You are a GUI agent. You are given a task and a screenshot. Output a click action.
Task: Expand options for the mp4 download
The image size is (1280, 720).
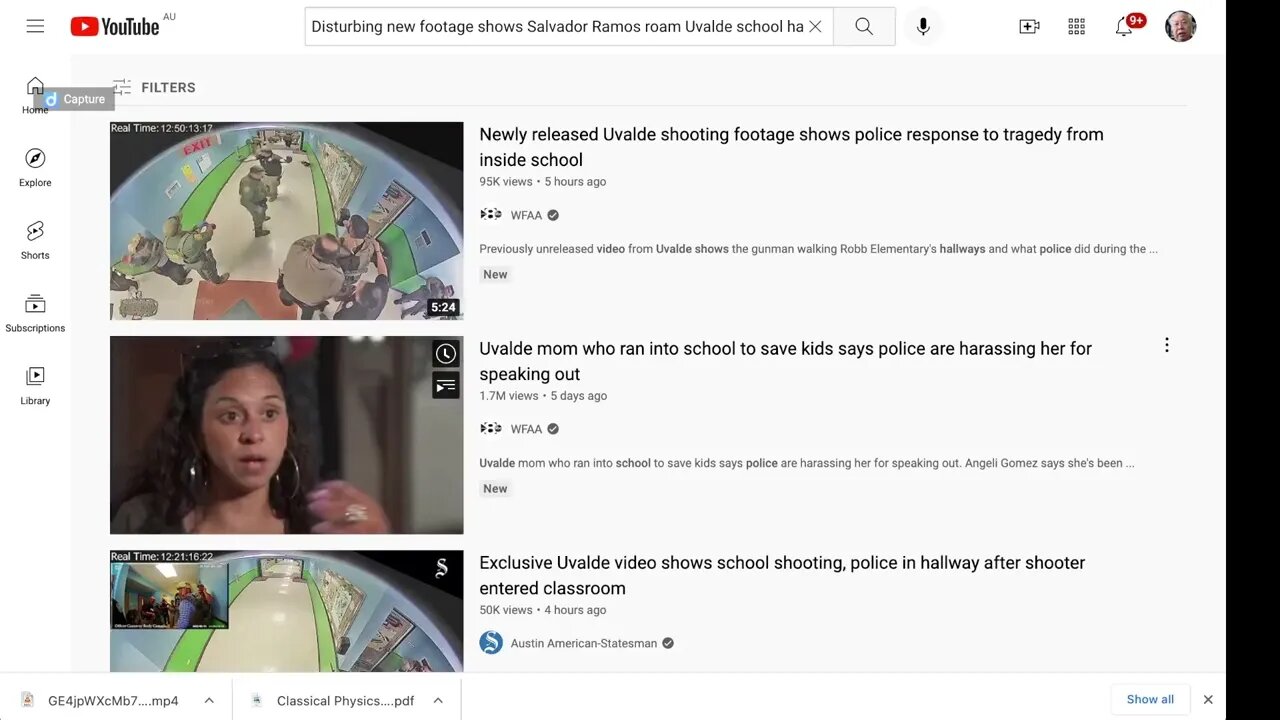tap(209, 700)
